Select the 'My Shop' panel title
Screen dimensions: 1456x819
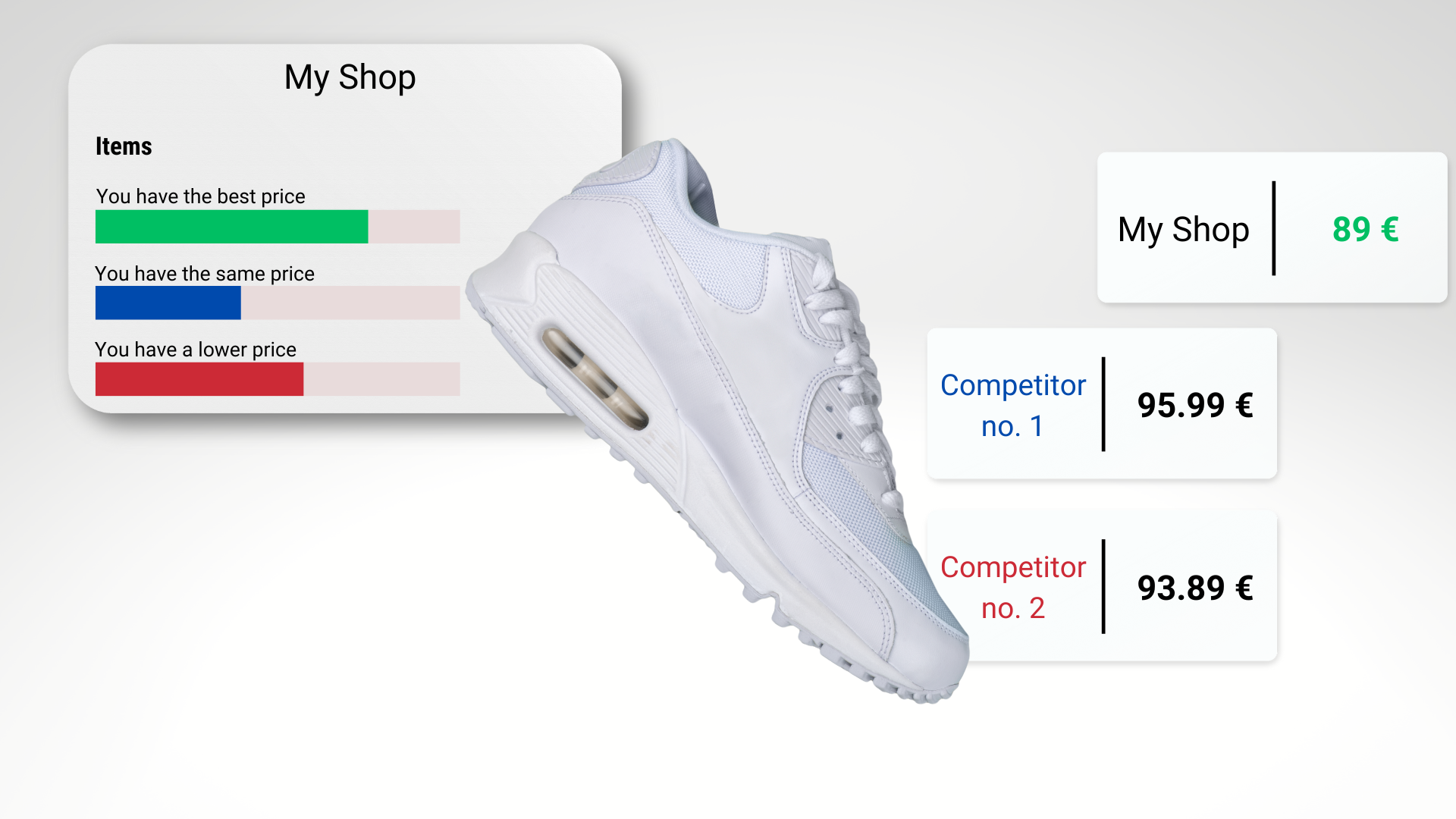350,77
